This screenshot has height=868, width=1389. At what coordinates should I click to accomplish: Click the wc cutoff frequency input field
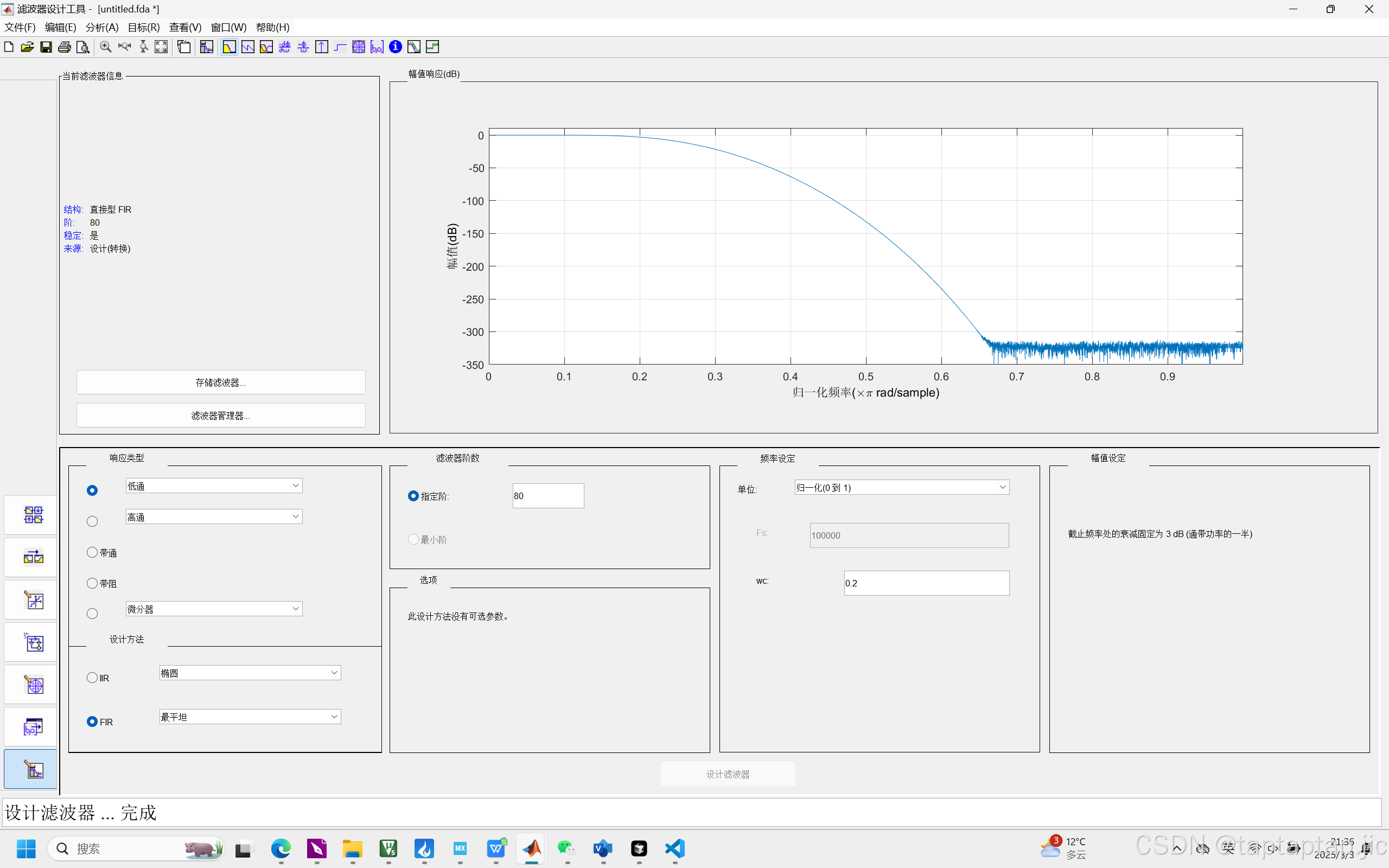(x=926, y=583)
